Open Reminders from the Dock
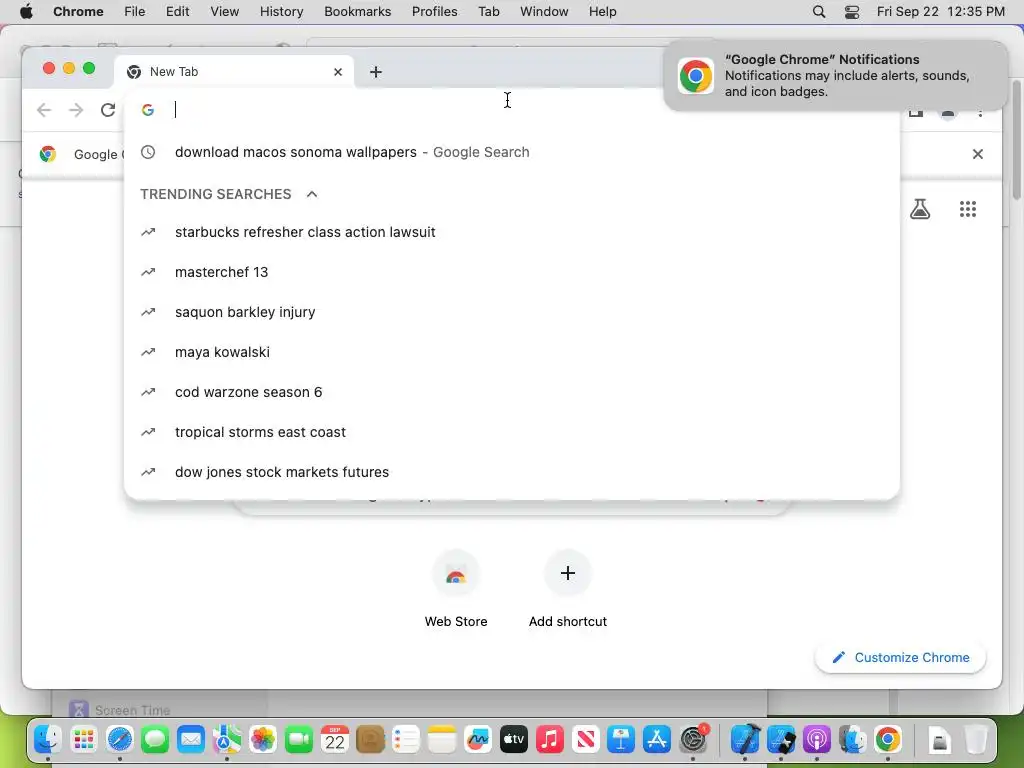This screenshot has width=1024, height=768. click(x=406, y=739)
